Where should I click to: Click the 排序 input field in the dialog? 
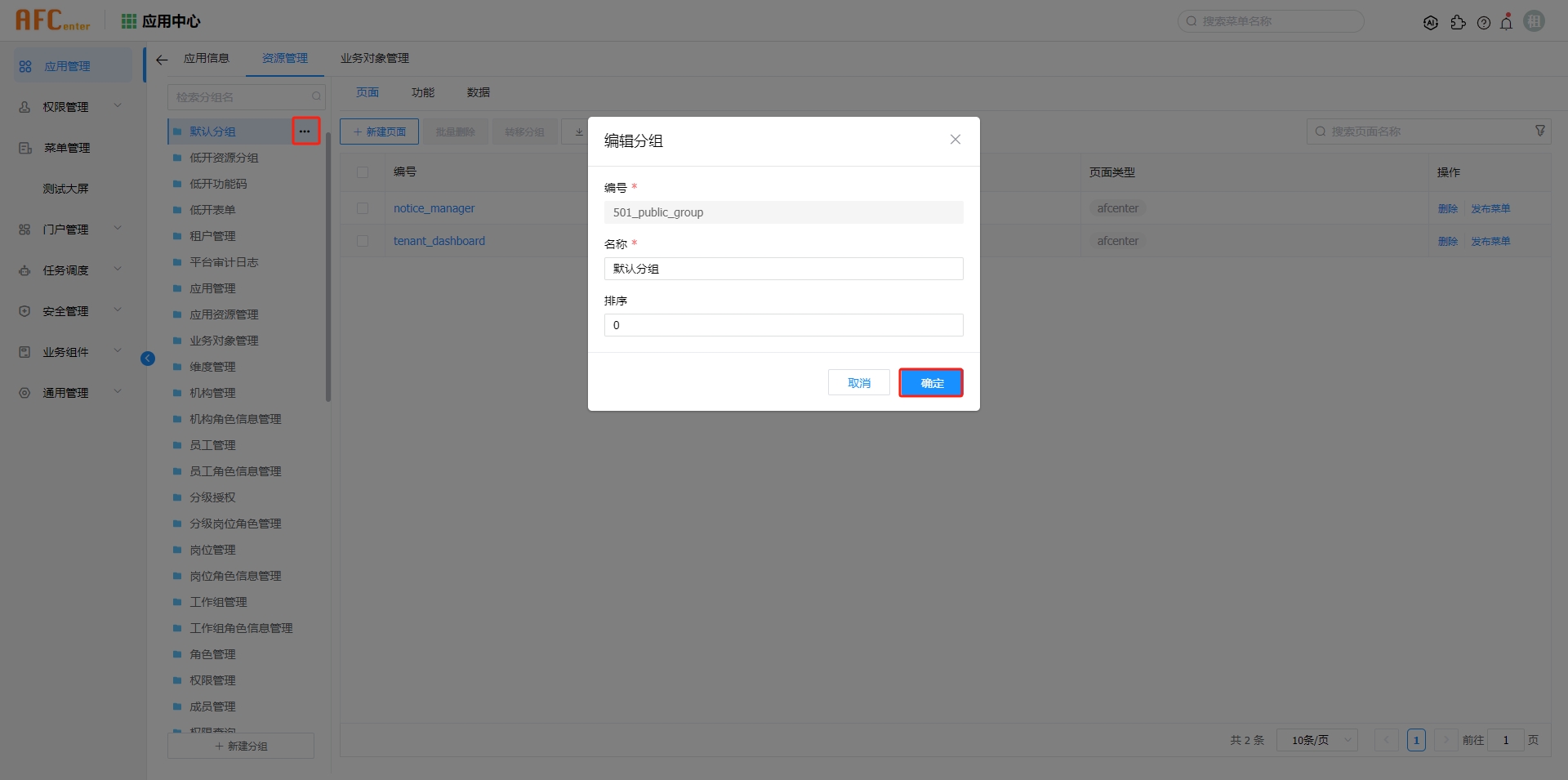click(x=782, y=324)
